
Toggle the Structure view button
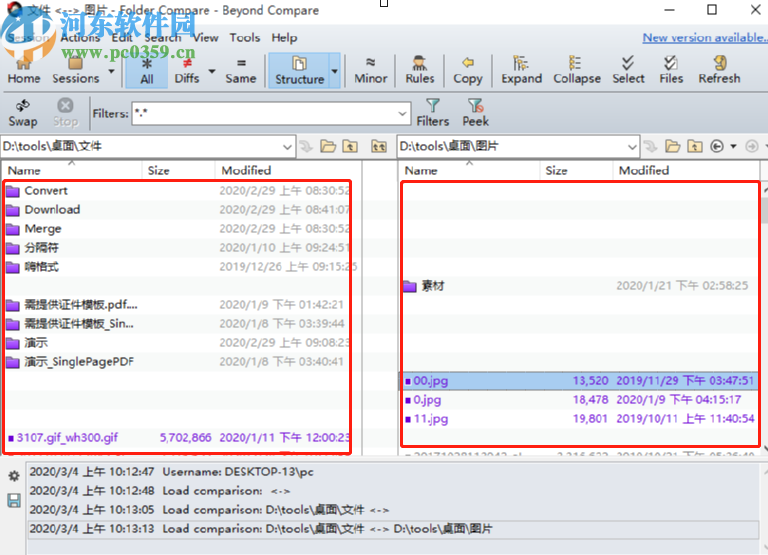coord(299,71)
